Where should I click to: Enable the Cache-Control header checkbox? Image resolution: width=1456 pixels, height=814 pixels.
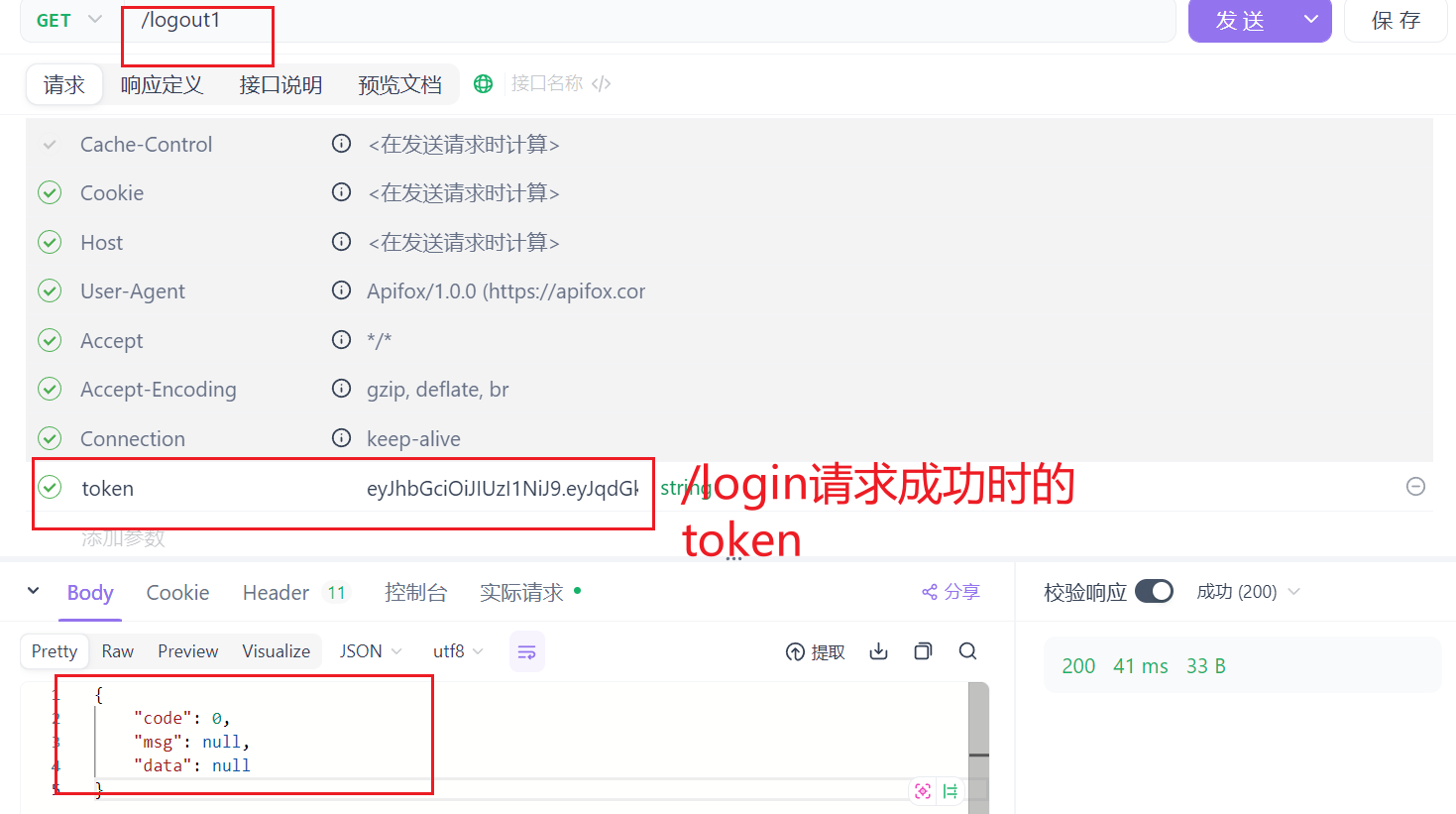pos(50,144)
